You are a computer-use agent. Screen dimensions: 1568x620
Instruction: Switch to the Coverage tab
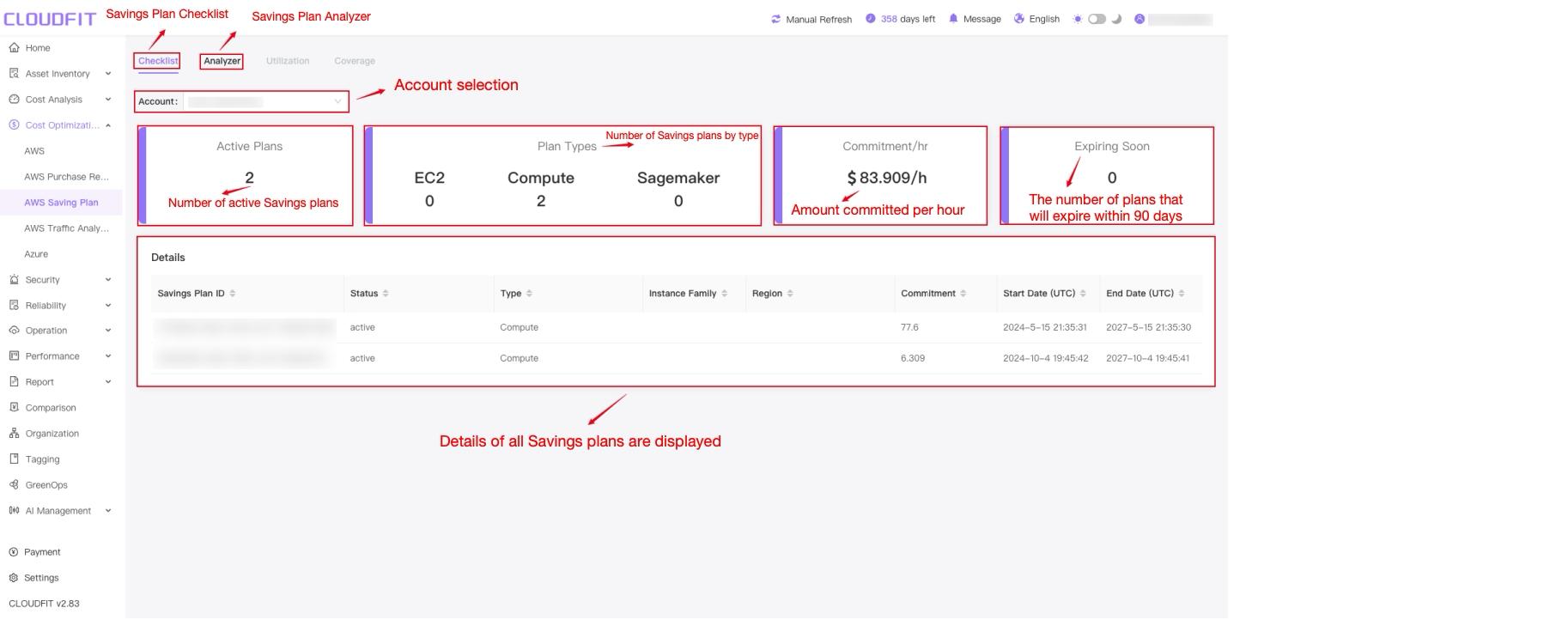point(355,61)
